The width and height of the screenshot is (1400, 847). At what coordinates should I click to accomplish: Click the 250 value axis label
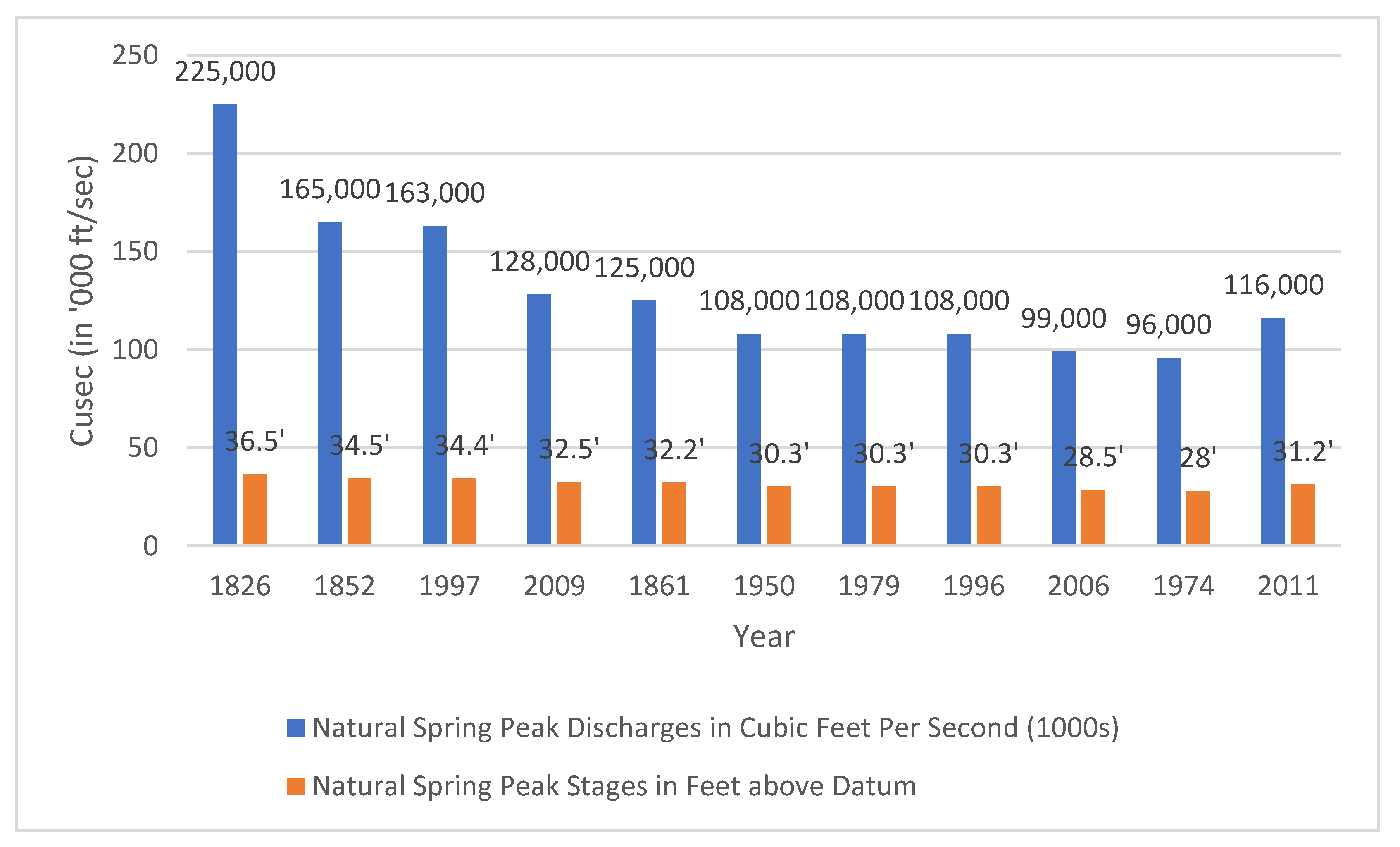135,56
